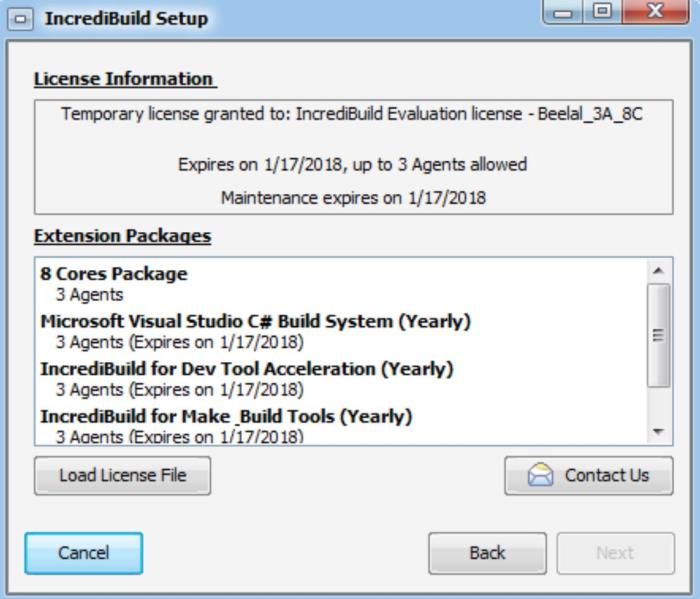Select the 8 Cores Package entry
Image resolution: width=700 pixels, height=599 pixels.
click(x=114, y=273)
